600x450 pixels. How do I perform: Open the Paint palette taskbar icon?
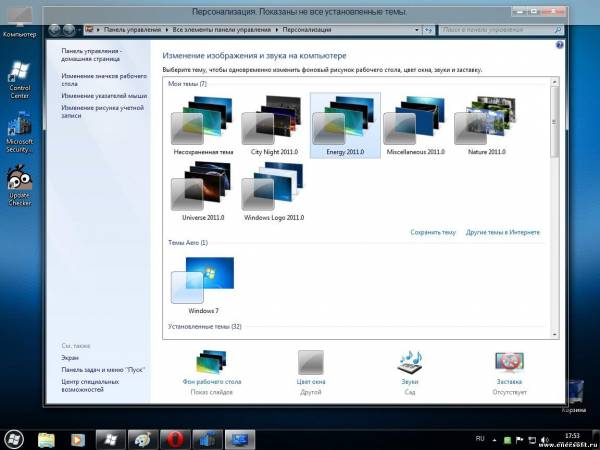pyautogui.click(x=143, y=440)
